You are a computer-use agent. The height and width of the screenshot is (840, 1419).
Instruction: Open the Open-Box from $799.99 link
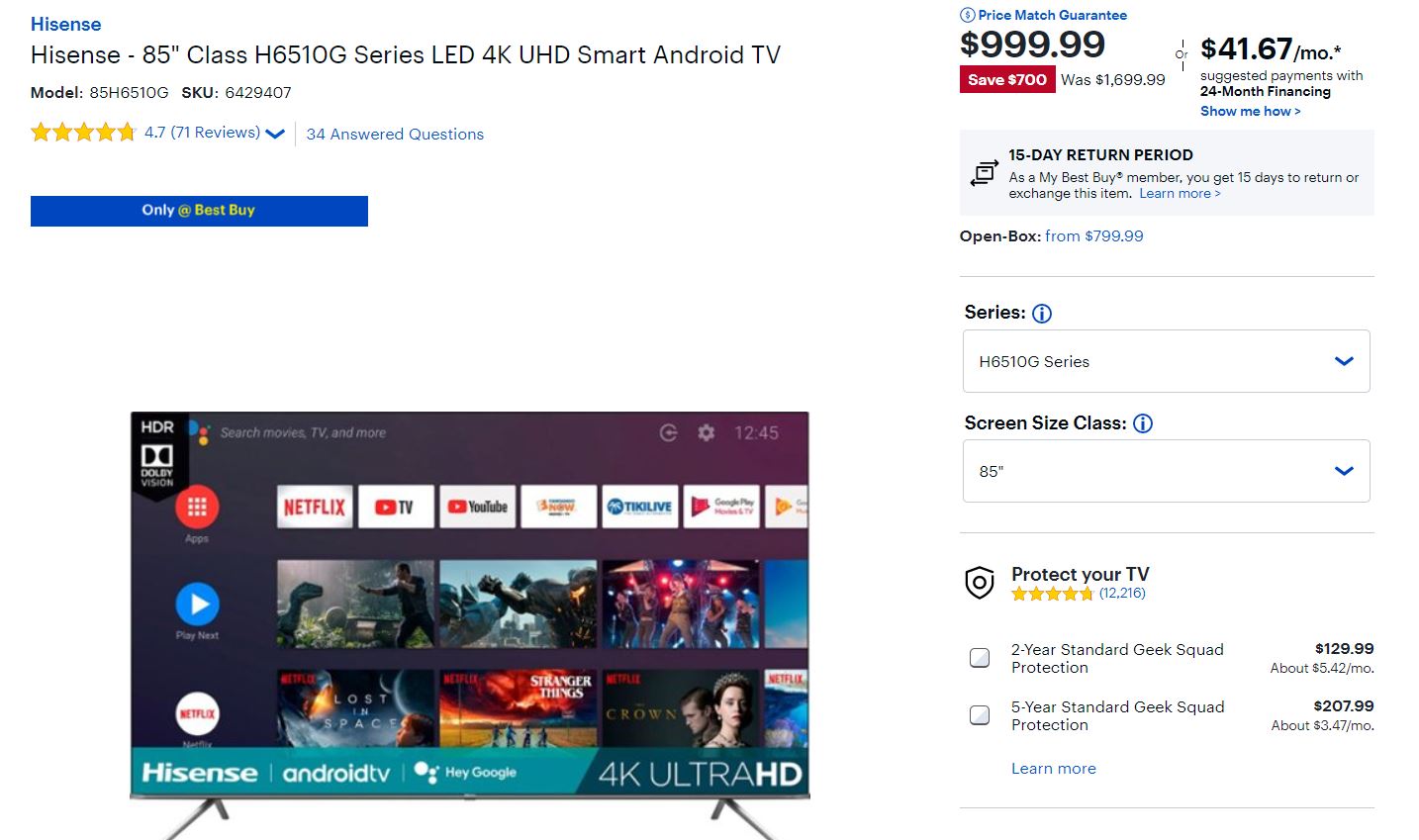pyautogui.click(x=1093, y=235)
